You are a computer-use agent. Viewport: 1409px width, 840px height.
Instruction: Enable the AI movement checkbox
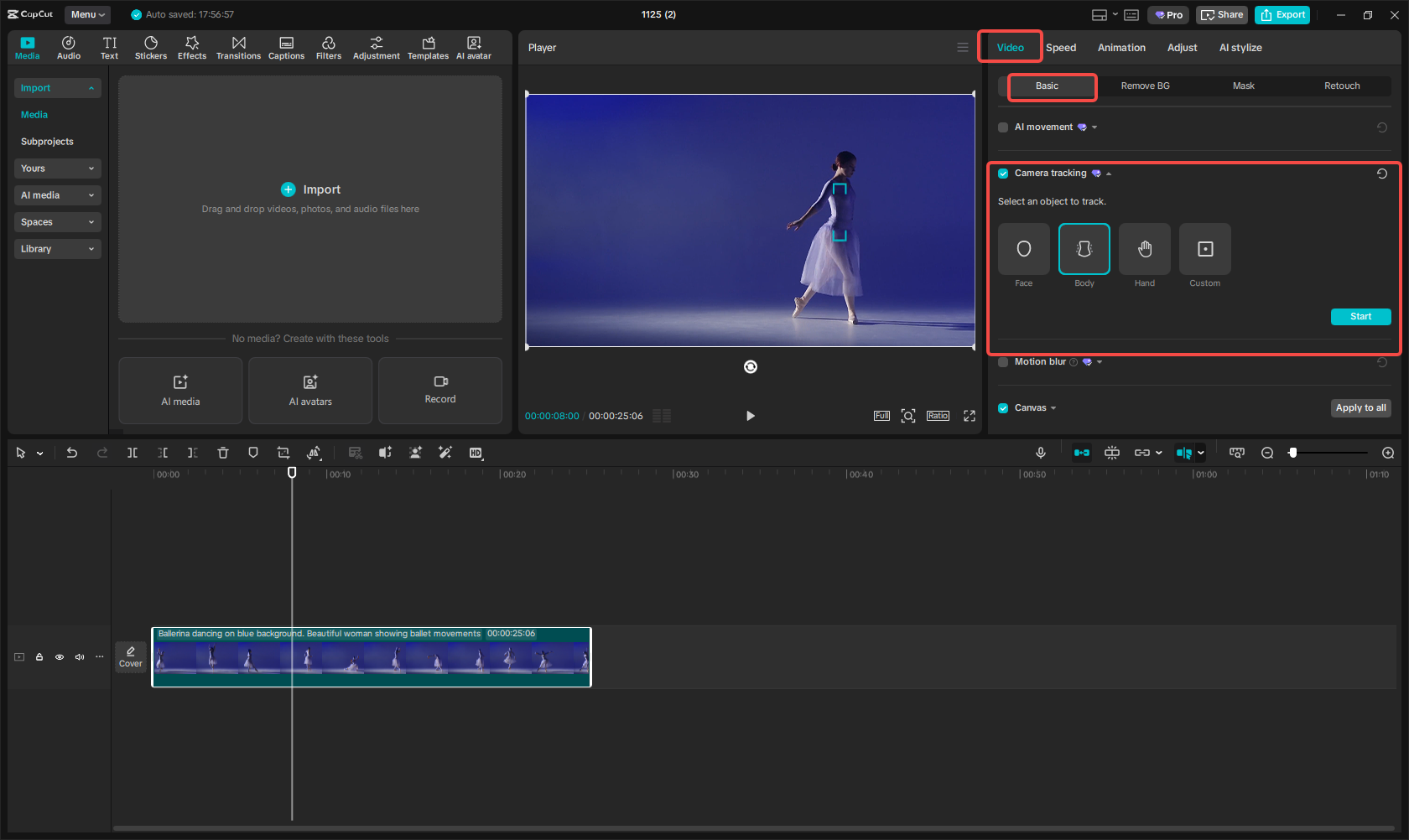coord(1002,127)
